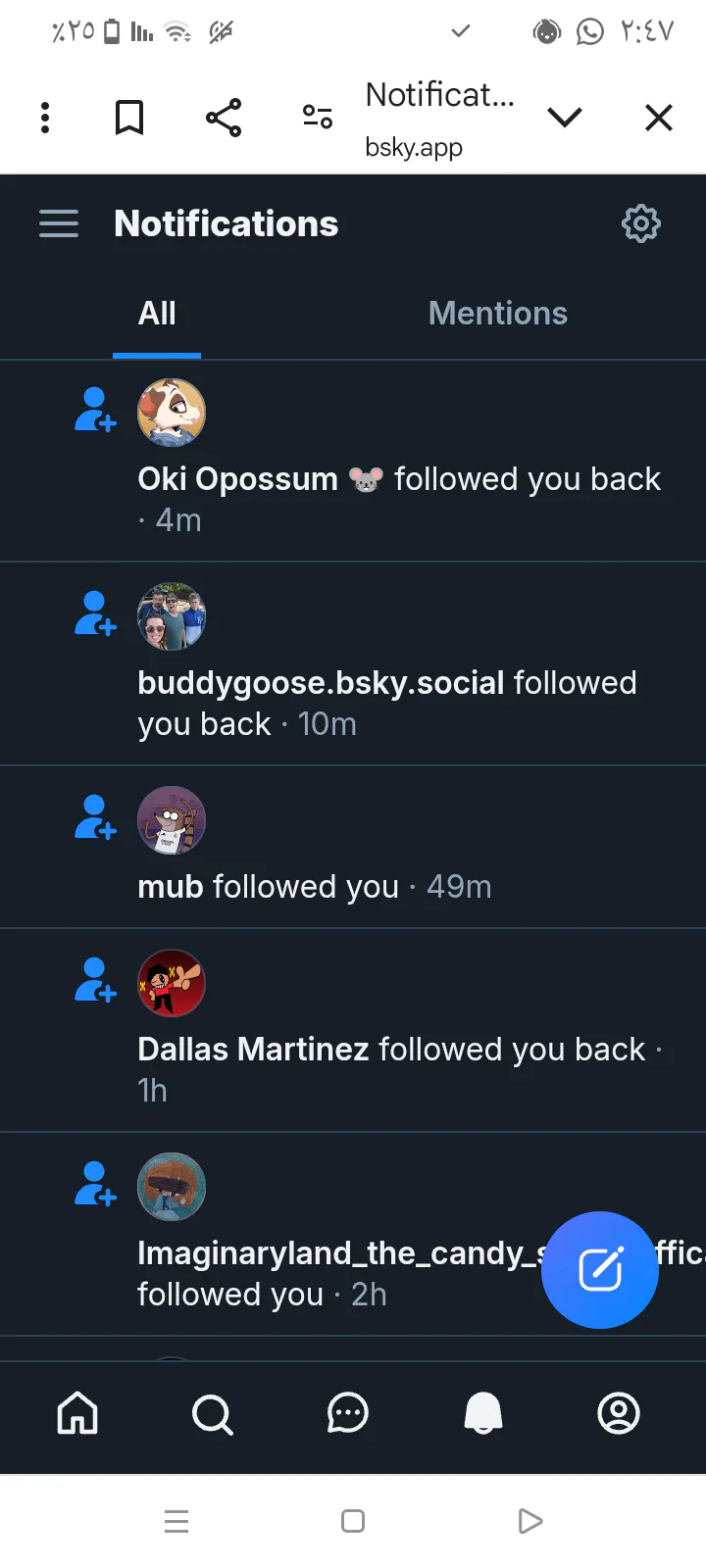Open the Search magnifier icon
The height and width of the screenshot is (1568, 706).
(x=212, y=1414)
